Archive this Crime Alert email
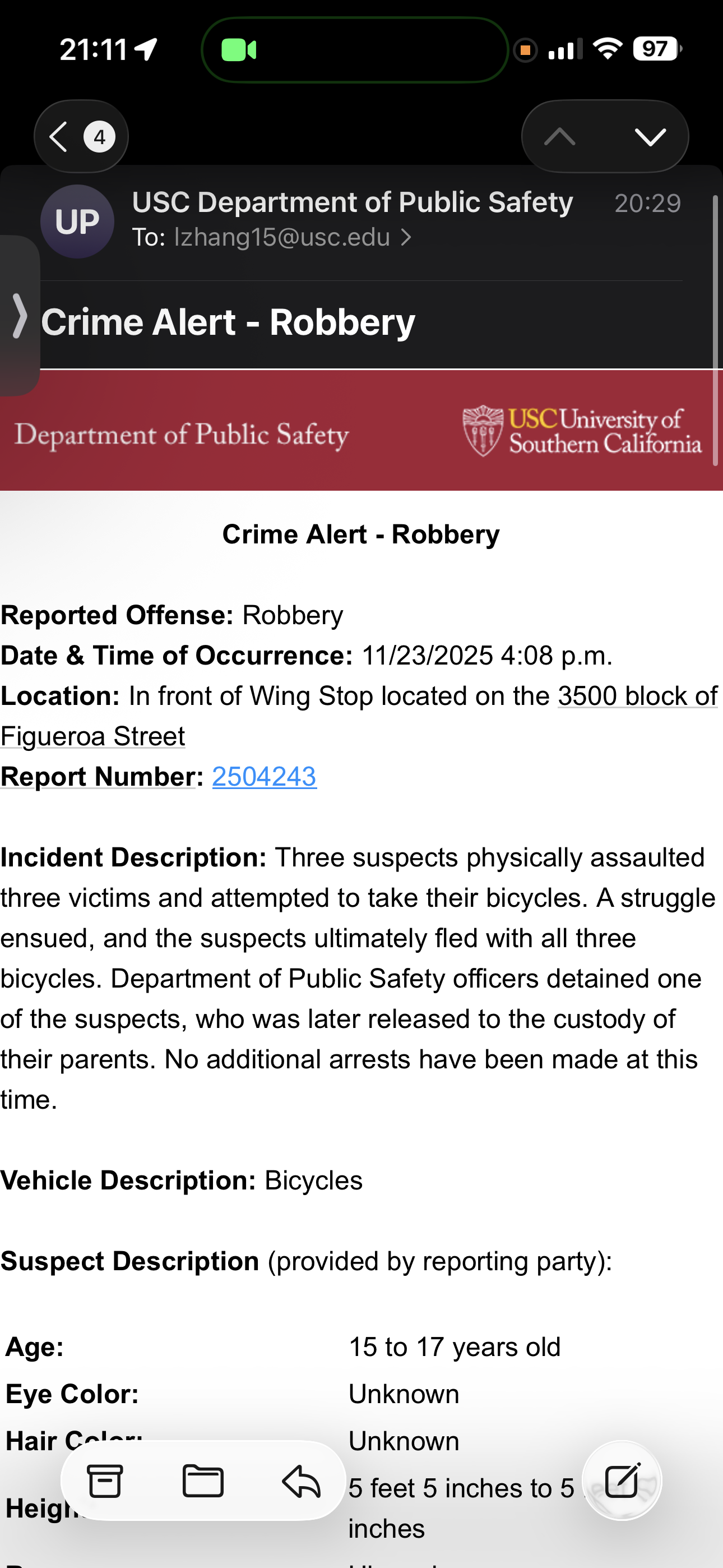The image size is (723, 1568). [x=105, y=1481]
